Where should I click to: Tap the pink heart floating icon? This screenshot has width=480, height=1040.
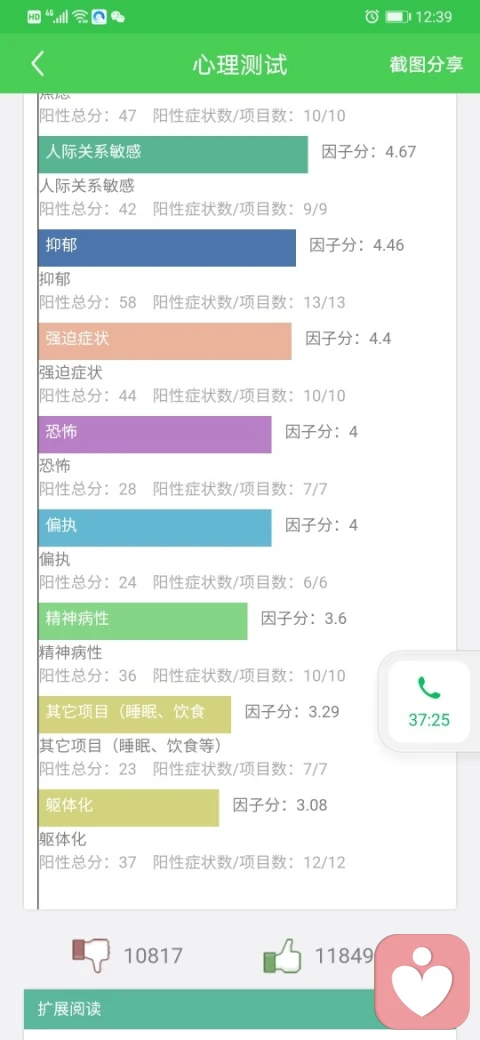coord(422,982)
